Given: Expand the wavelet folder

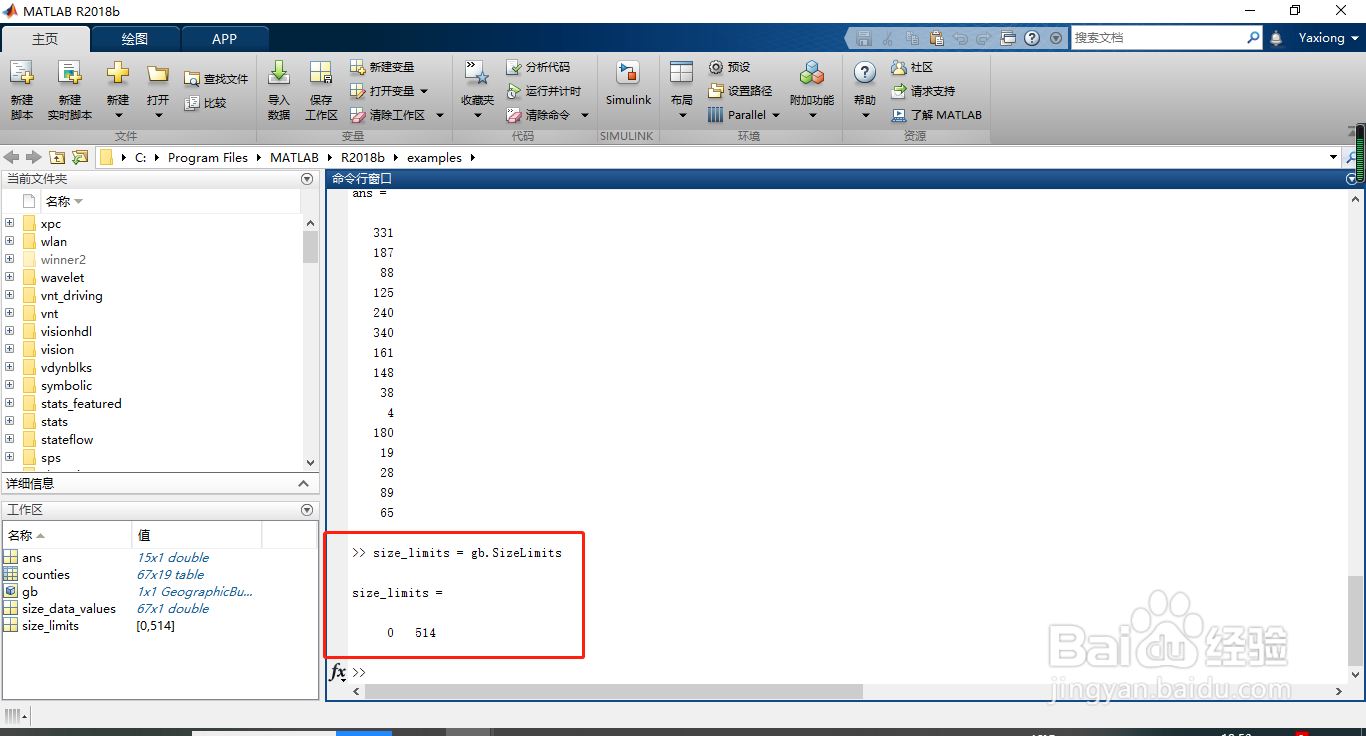Looking at the screenshot, I should coord(9,277).
